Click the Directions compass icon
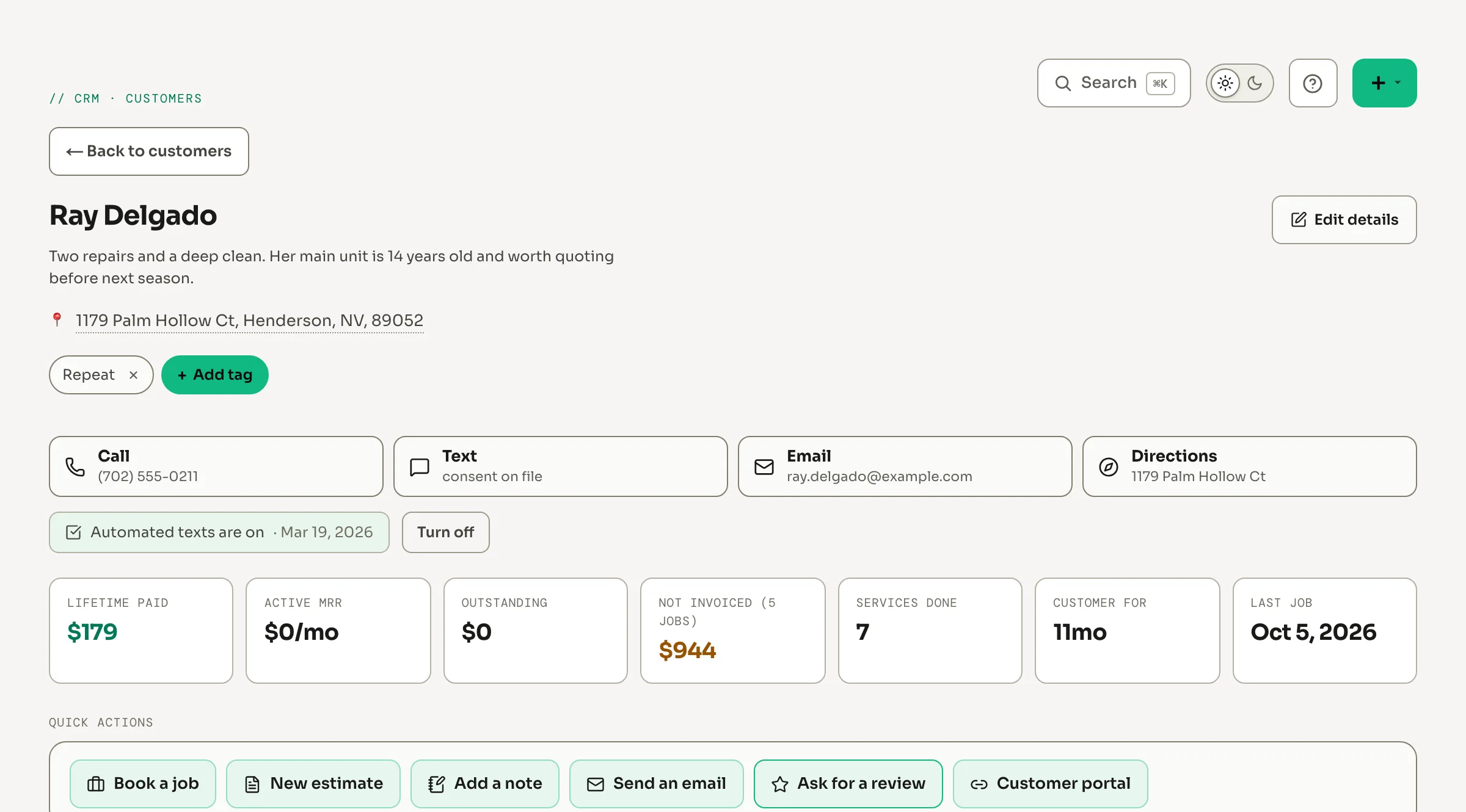Viewport: 1466px width, 812px height. click(1108, 467)
